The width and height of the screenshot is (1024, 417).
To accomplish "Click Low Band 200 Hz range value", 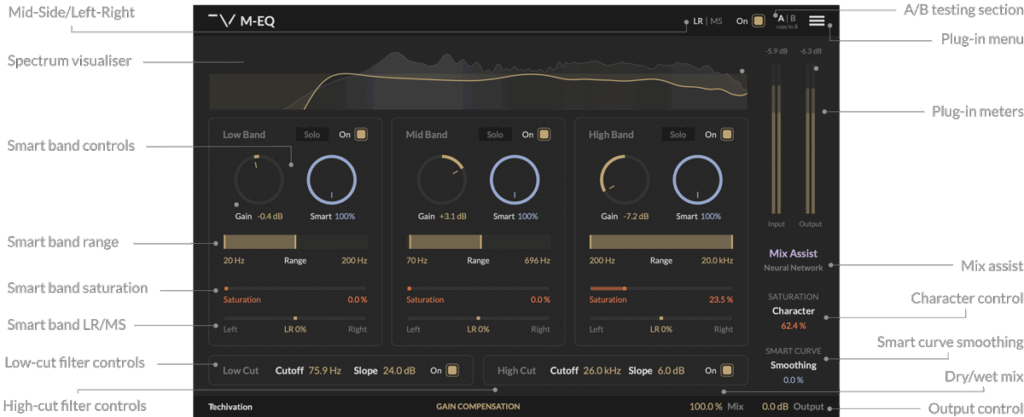I will (x=354, y=260).
